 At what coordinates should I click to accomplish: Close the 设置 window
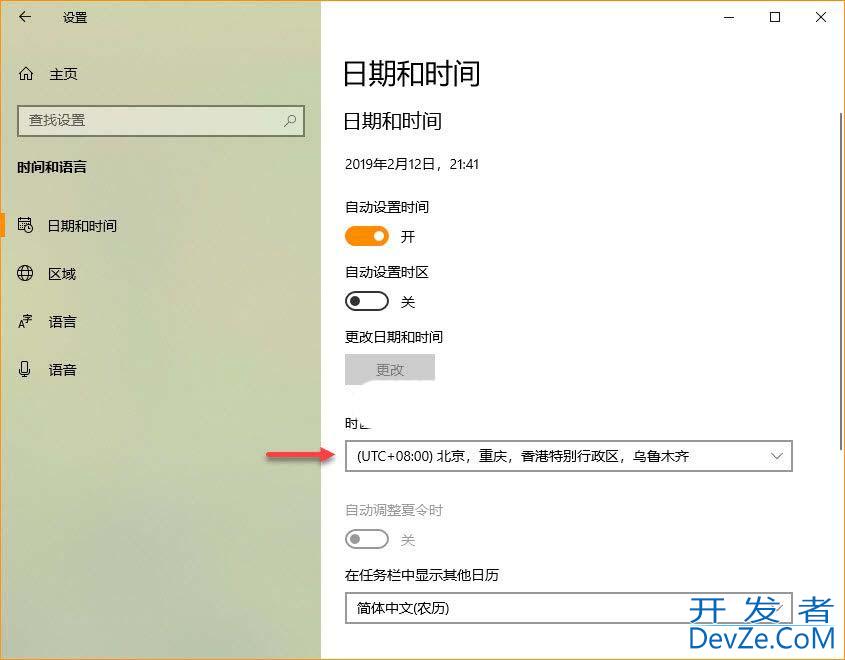(x=821, y=17)
